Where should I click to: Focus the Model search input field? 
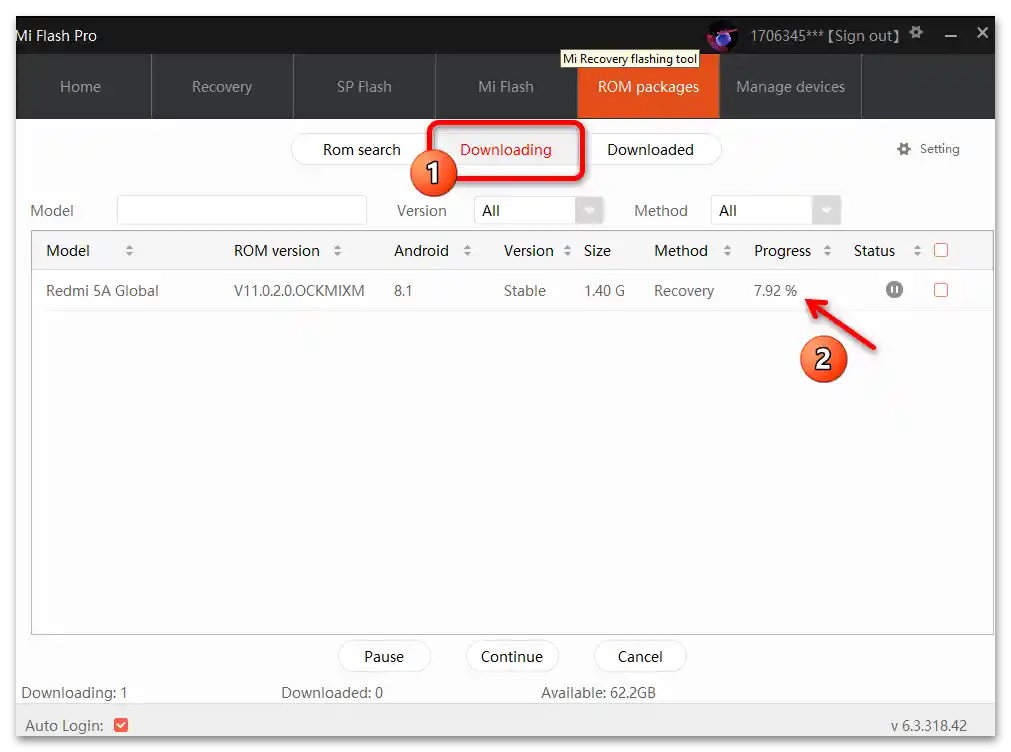[x=242, y=210]
